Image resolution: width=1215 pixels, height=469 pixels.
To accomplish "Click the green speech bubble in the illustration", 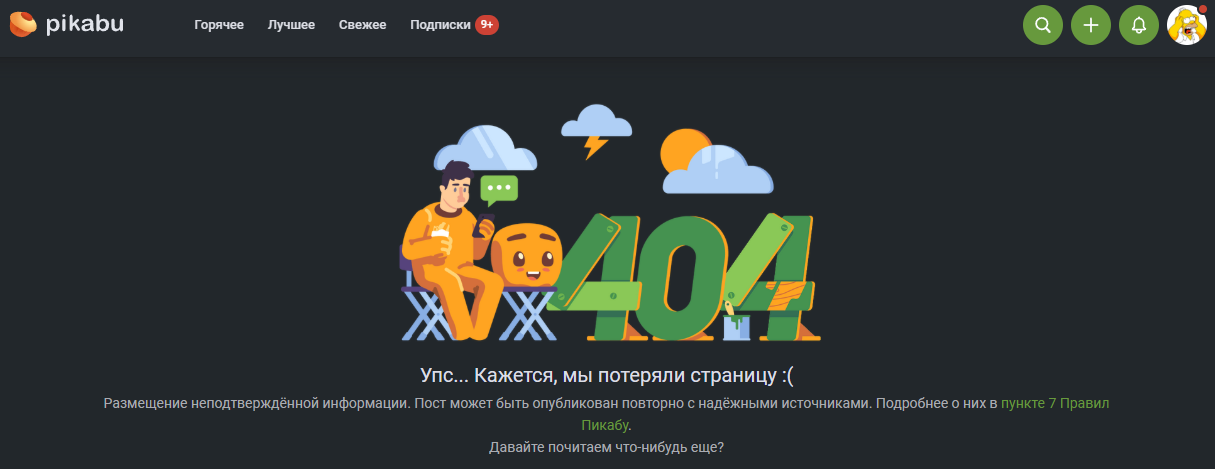I will point(499,189).
